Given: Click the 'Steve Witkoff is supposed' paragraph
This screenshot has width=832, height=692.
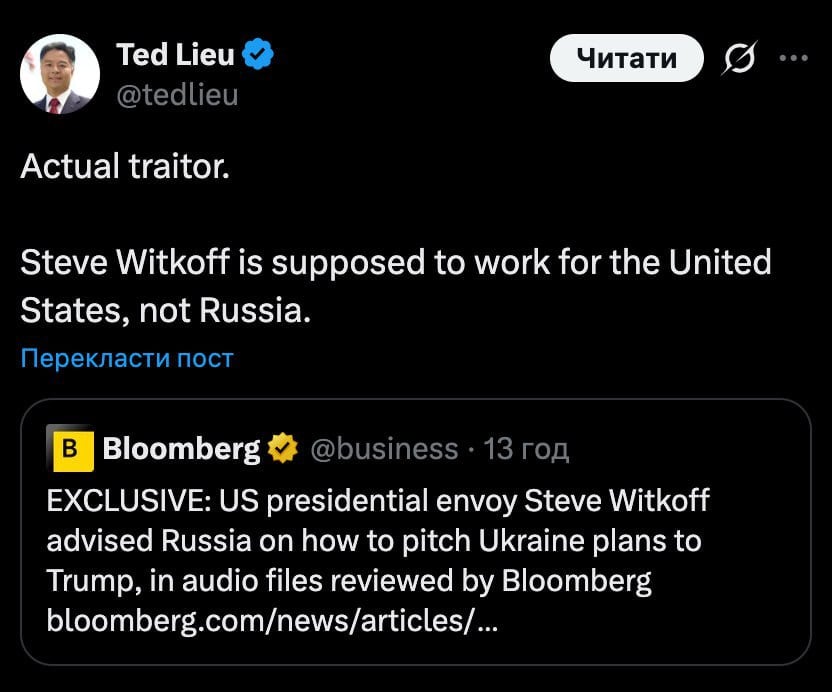Looking at the screenshot, I should 396,263.
